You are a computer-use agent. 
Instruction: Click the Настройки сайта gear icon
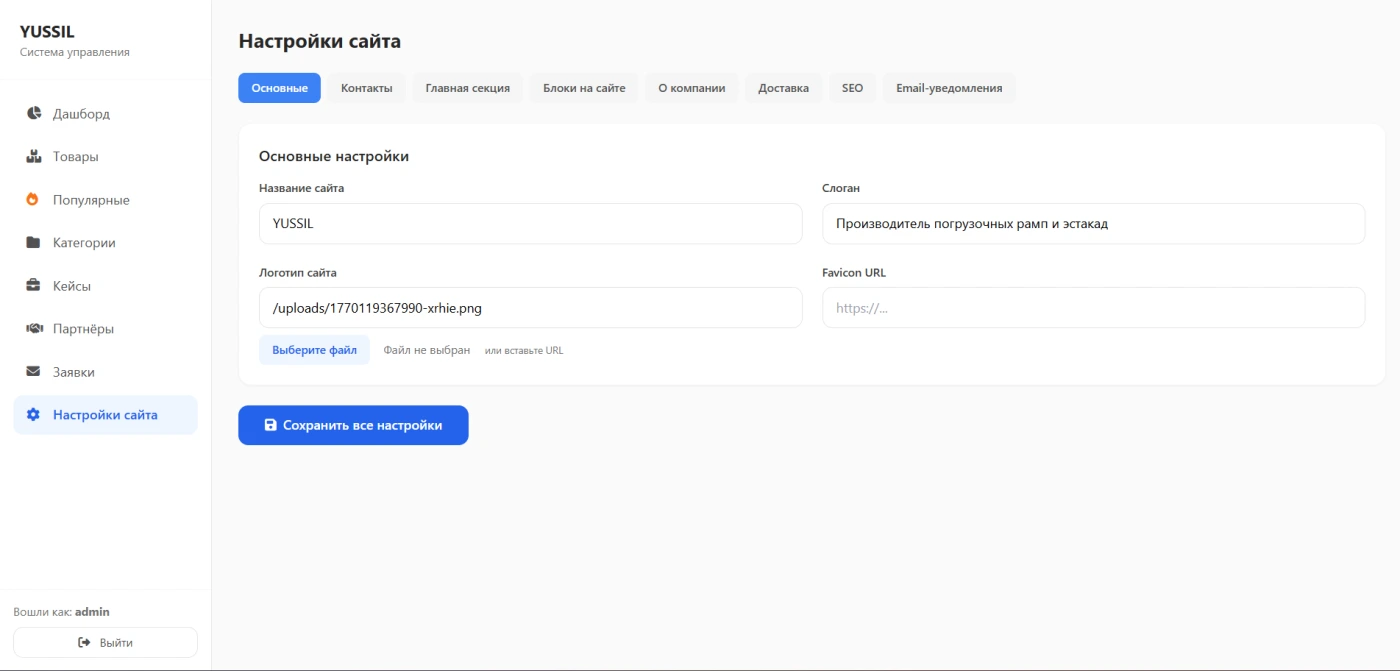click(33, 414)
